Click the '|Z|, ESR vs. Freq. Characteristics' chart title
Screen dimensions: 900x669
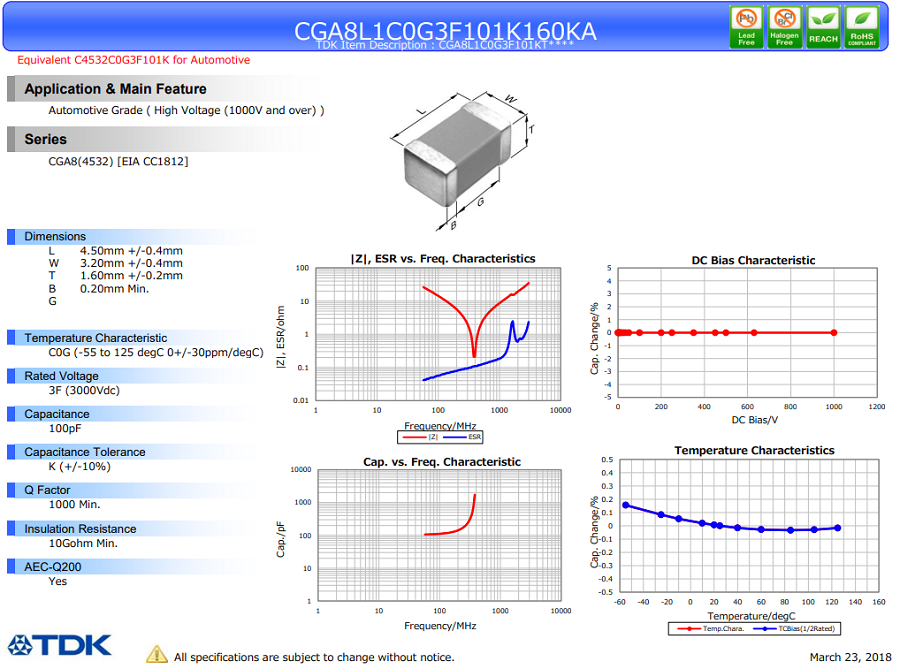pyautogui.click(x=443, y=259)
